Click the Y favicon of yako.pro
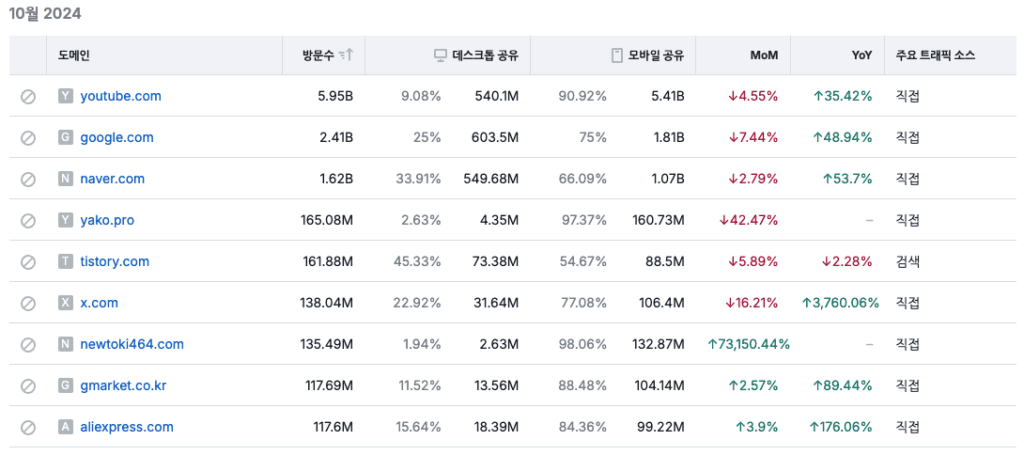 [65, 221]
